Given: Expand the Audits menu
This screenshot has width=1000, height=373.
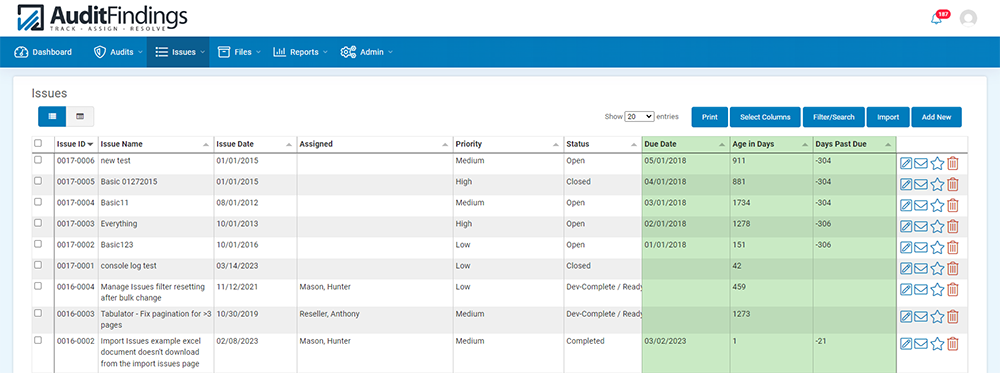Looking at the screenshot, I should click(117, 52).
